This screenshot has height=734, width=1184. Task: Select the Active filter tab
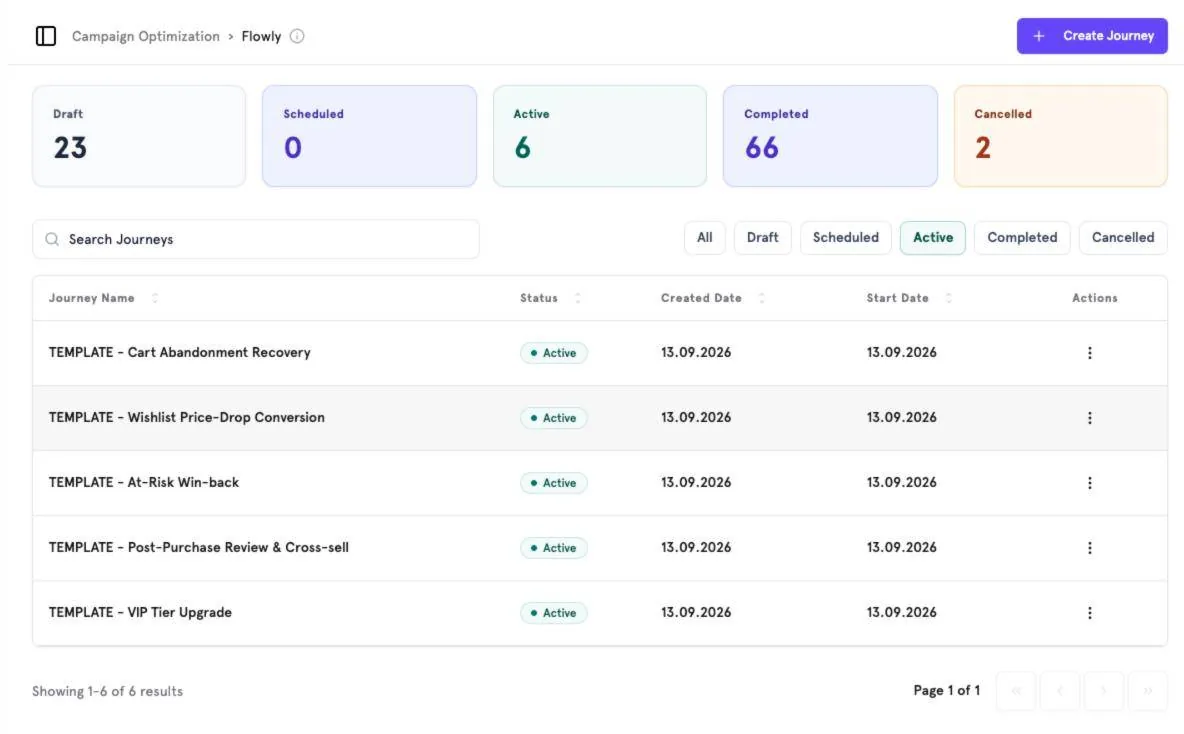[x=933, y=238]
